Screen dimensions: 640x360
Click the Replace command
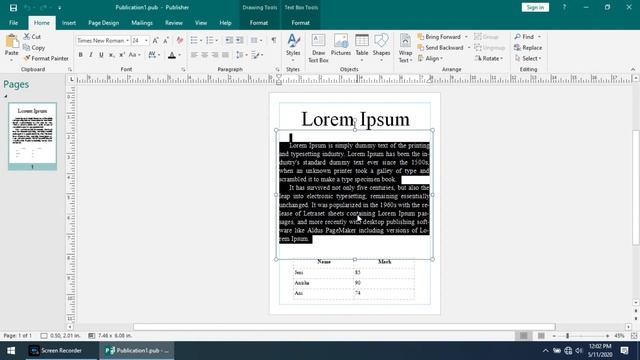528,48
